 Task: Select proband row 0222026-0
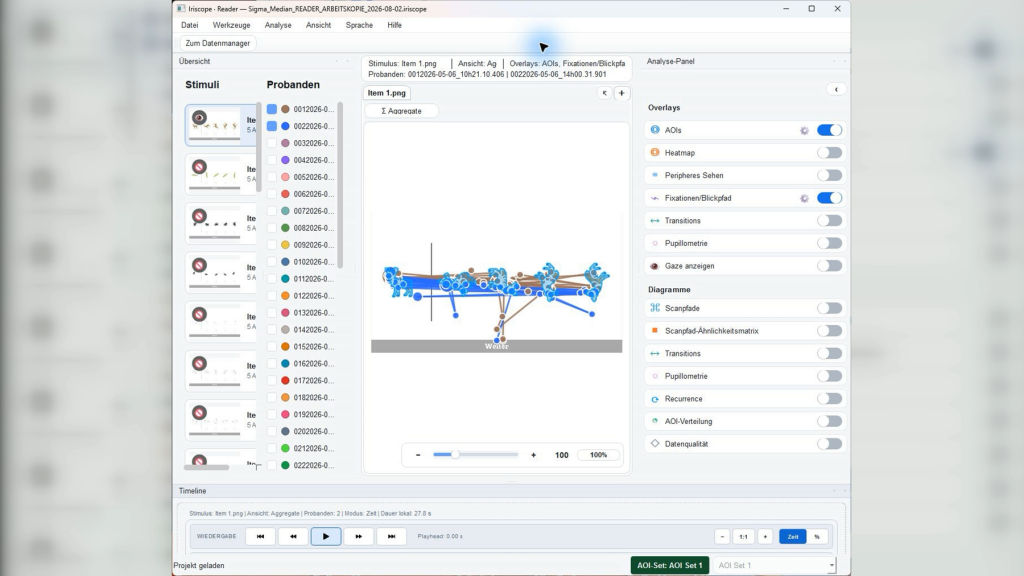click(302, 466)
